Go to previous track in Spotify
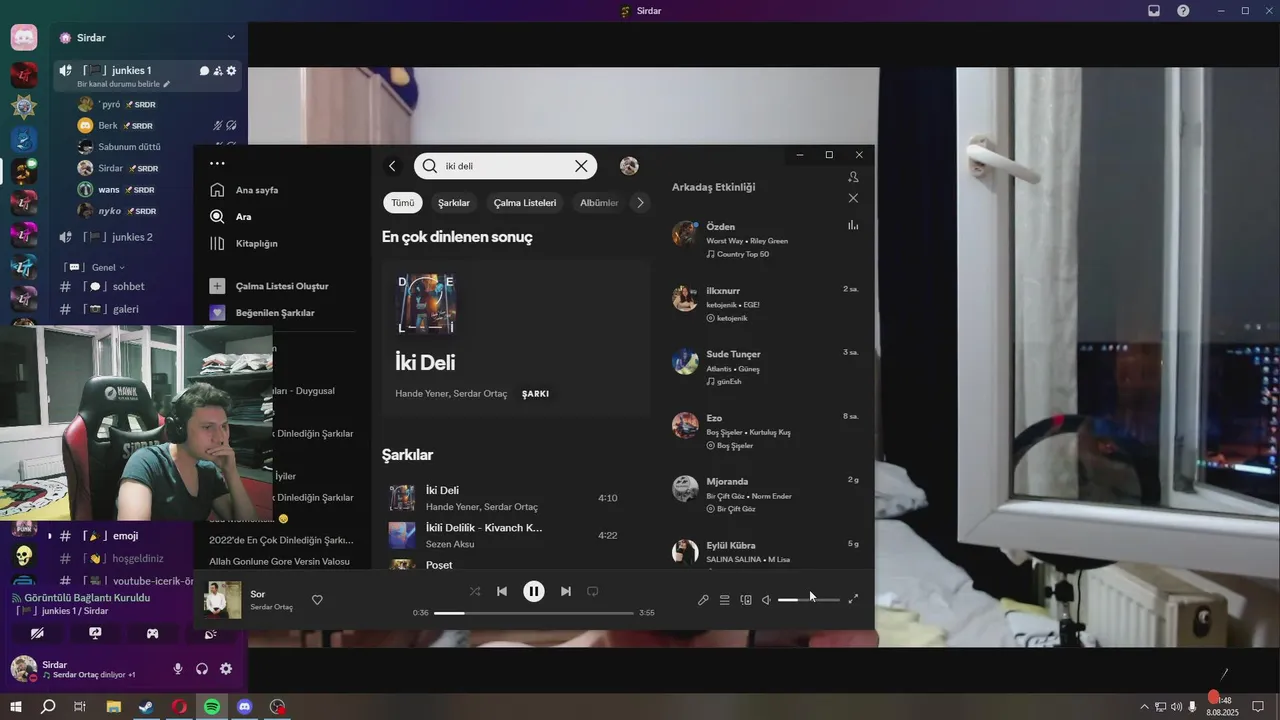Image resolution: width=1280 pixels, height=720 pixels. coord(502,591)
